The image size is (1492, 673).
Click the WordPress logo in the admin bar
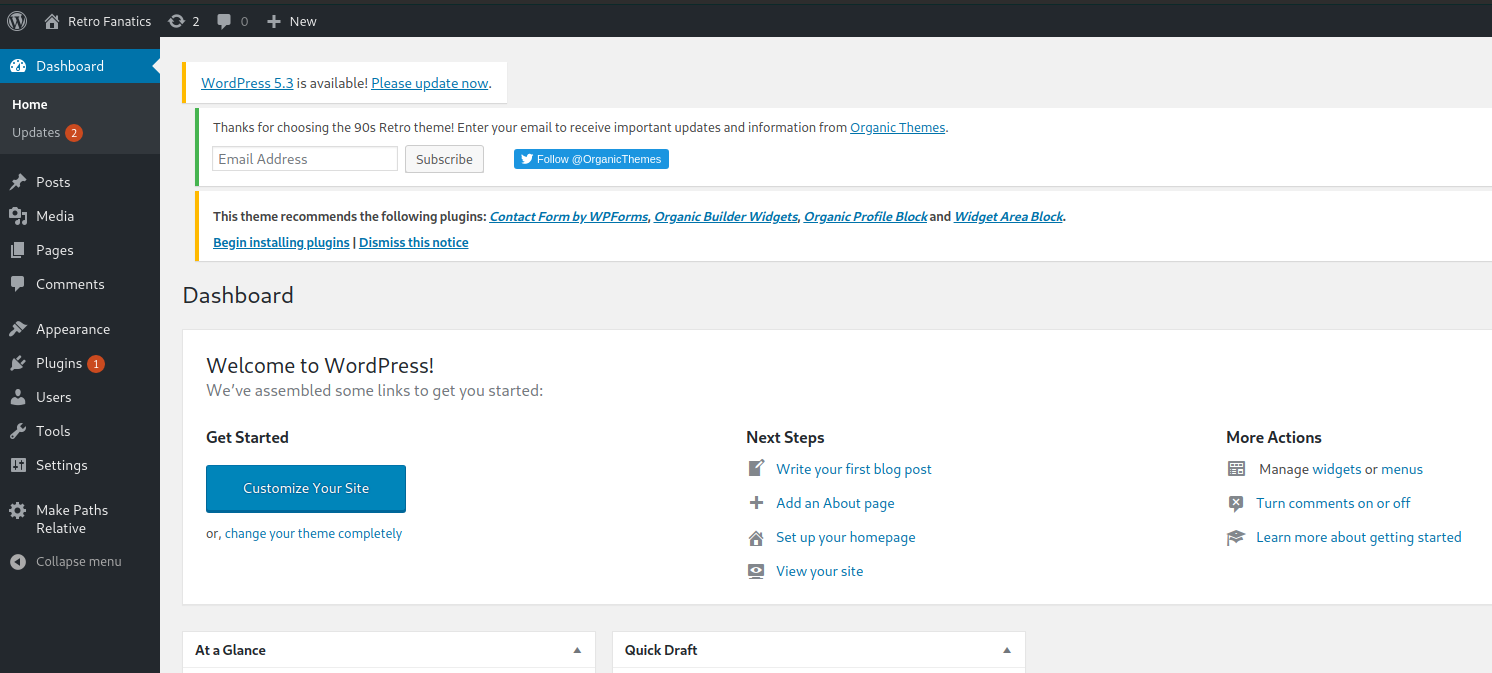[x=16, y=20]
